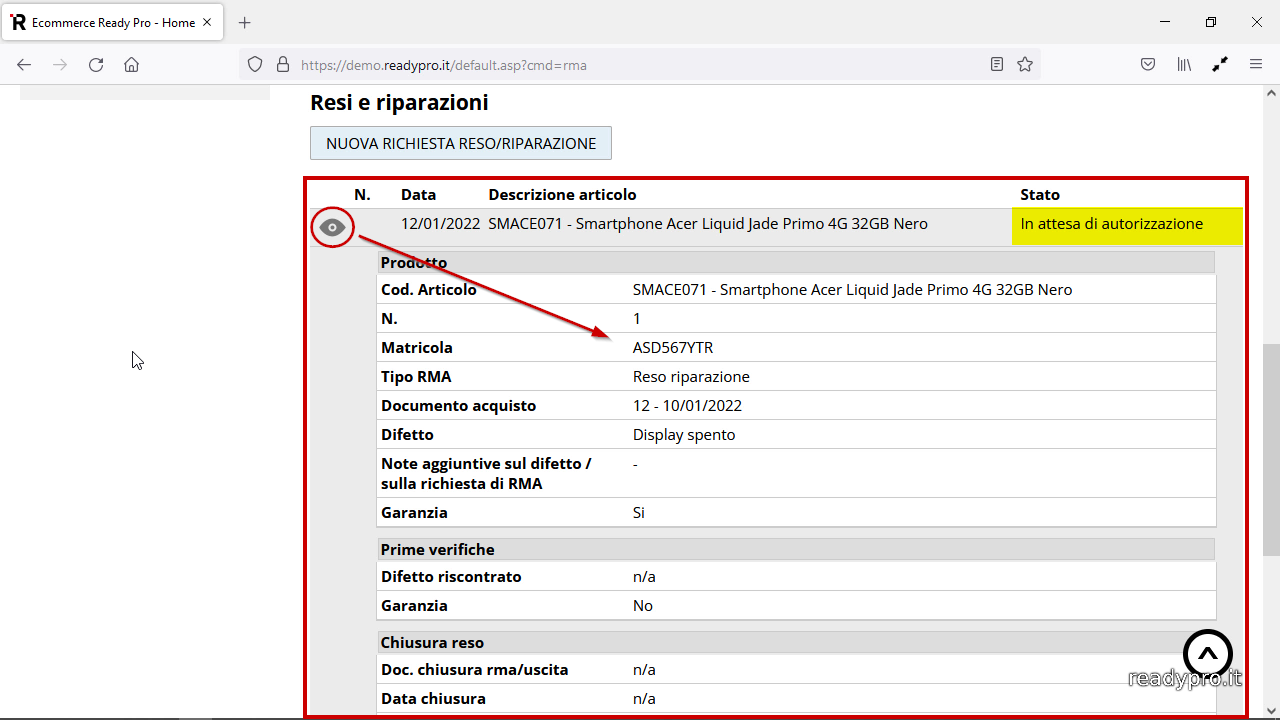Open the library bookmarks icon
1280x720 pixels.
pyautogui.click(x=1184, y=64)
